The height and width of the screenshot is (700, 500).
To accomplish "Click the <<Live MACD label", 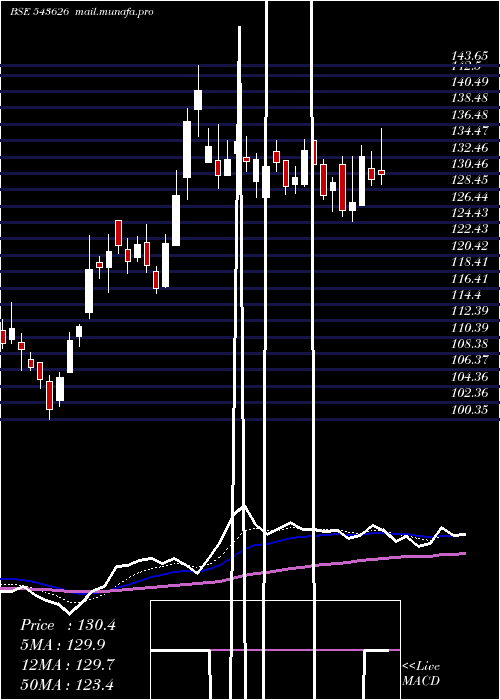I will click(421, 673).
